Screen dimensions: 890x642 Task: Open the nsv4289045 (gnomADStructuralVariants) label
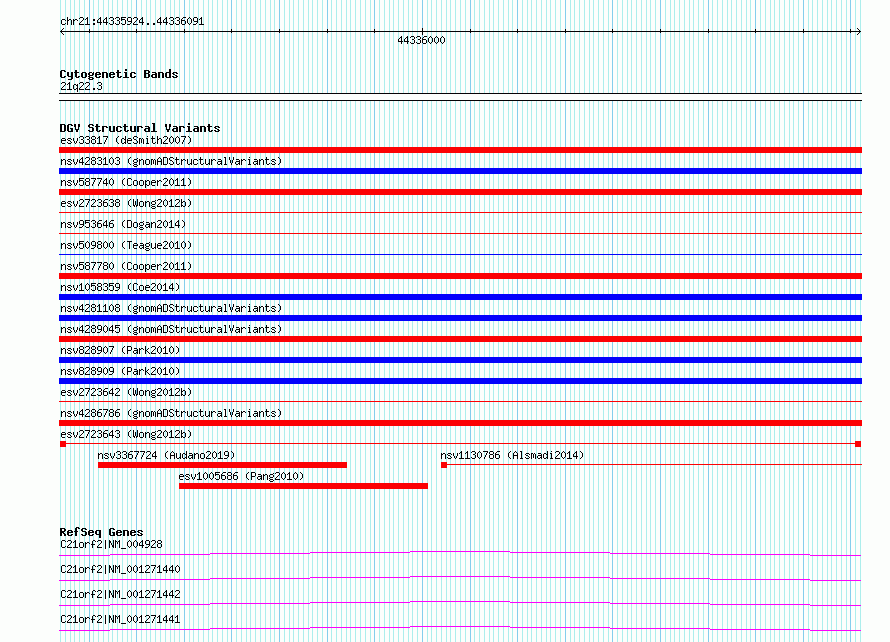[x=171, y=329]
